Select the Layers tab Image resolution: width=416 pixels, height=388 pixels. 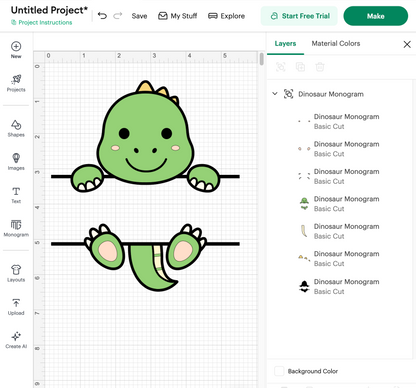pyautogui.click(x=285, y=43)
